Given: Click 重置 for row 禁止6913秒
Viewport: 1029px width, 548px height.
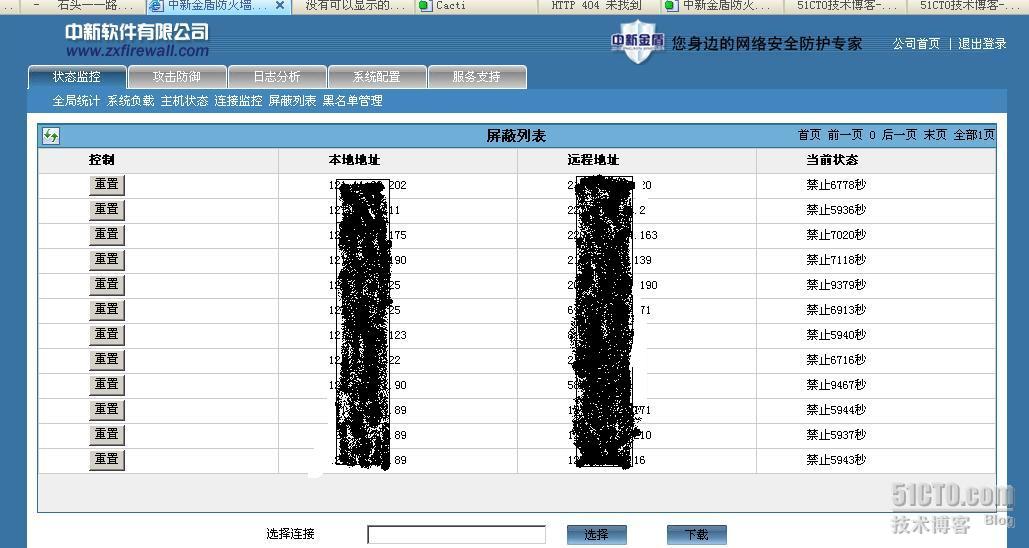Looking at the screenshot, I should point(106,309).
